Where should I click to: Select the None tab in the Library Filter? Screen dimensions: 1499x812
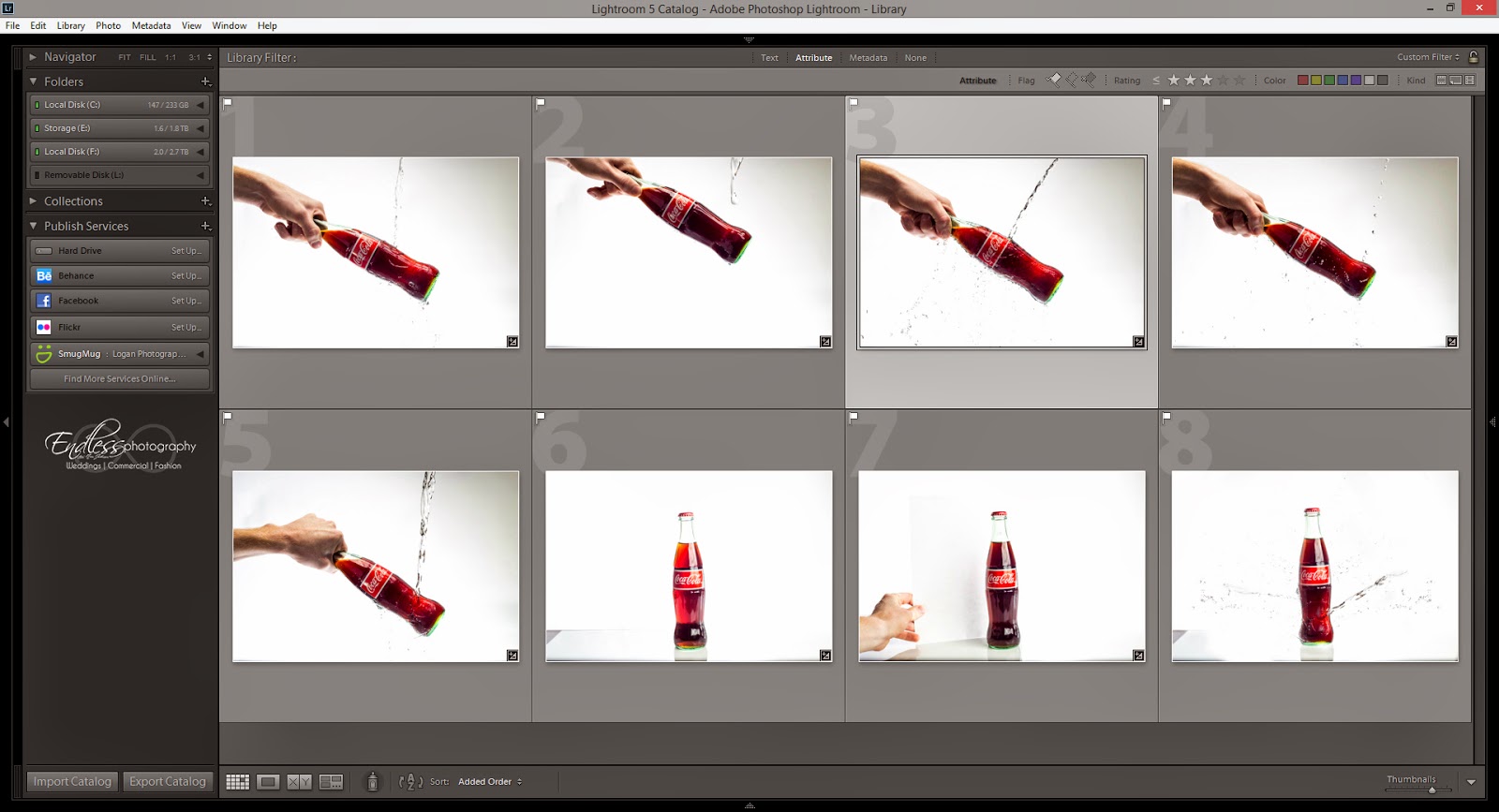coord(915,58)
